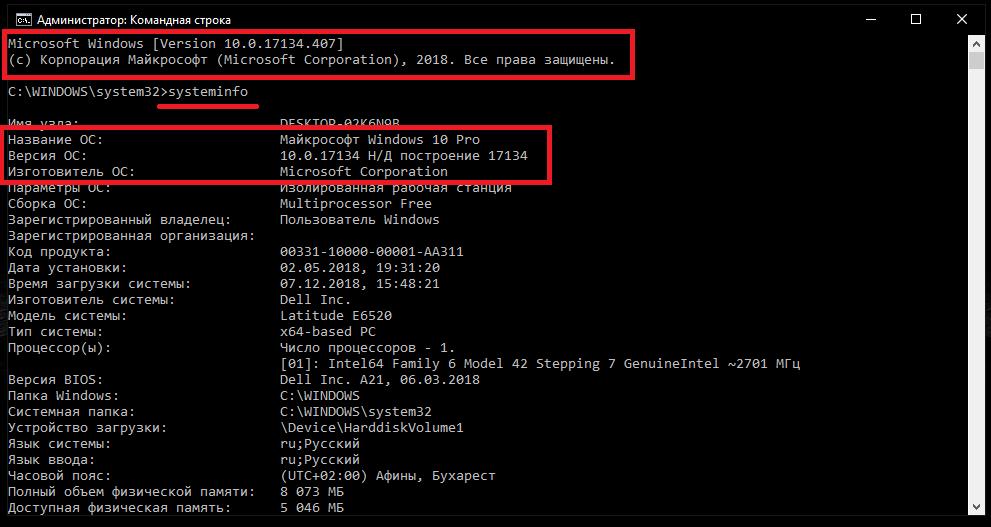Click the 'Latitude E6520' model value
Viewport: 991px width, 527px height.
pyautogui.click(x=336, y=316)
